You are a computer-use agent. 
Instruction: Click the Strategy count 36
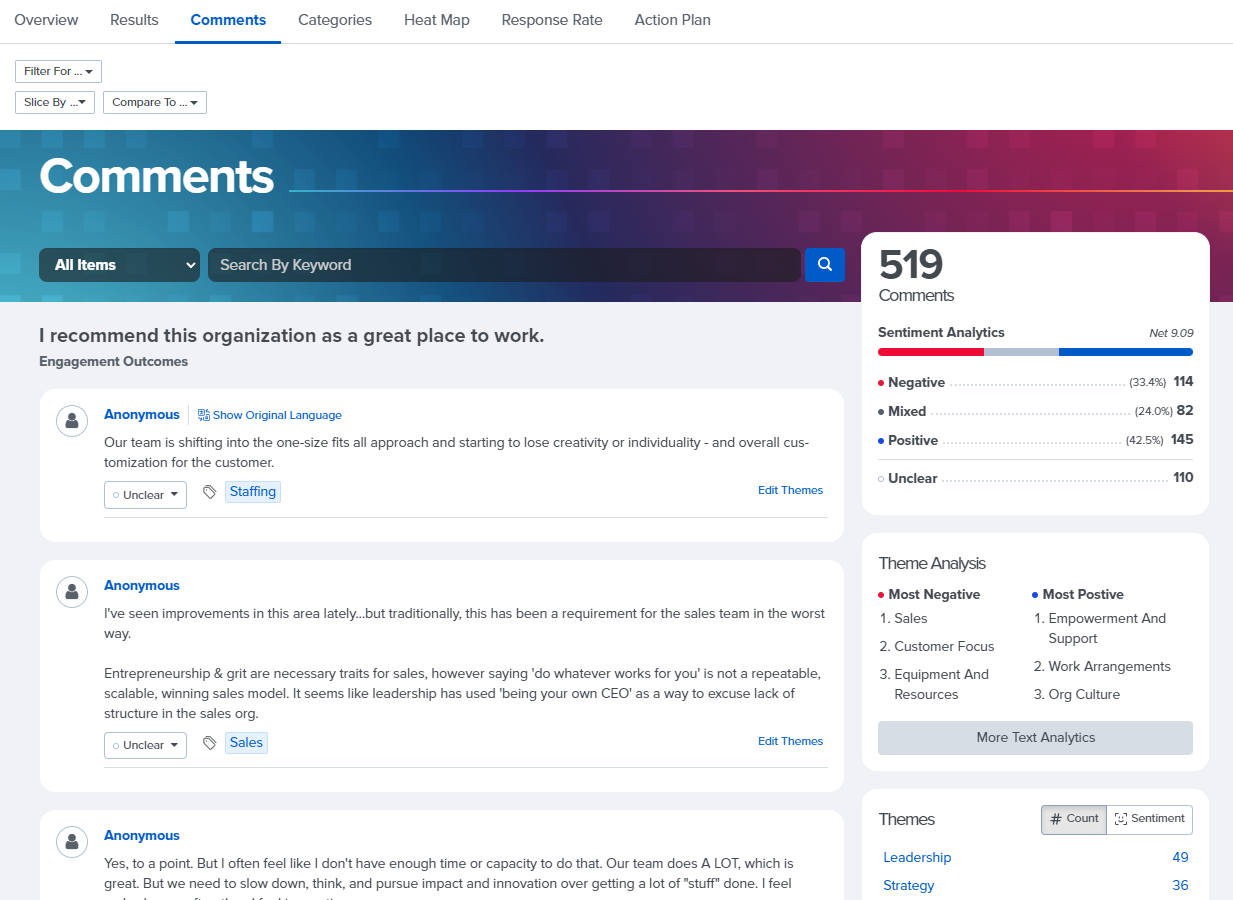(x=1180, y=885)
